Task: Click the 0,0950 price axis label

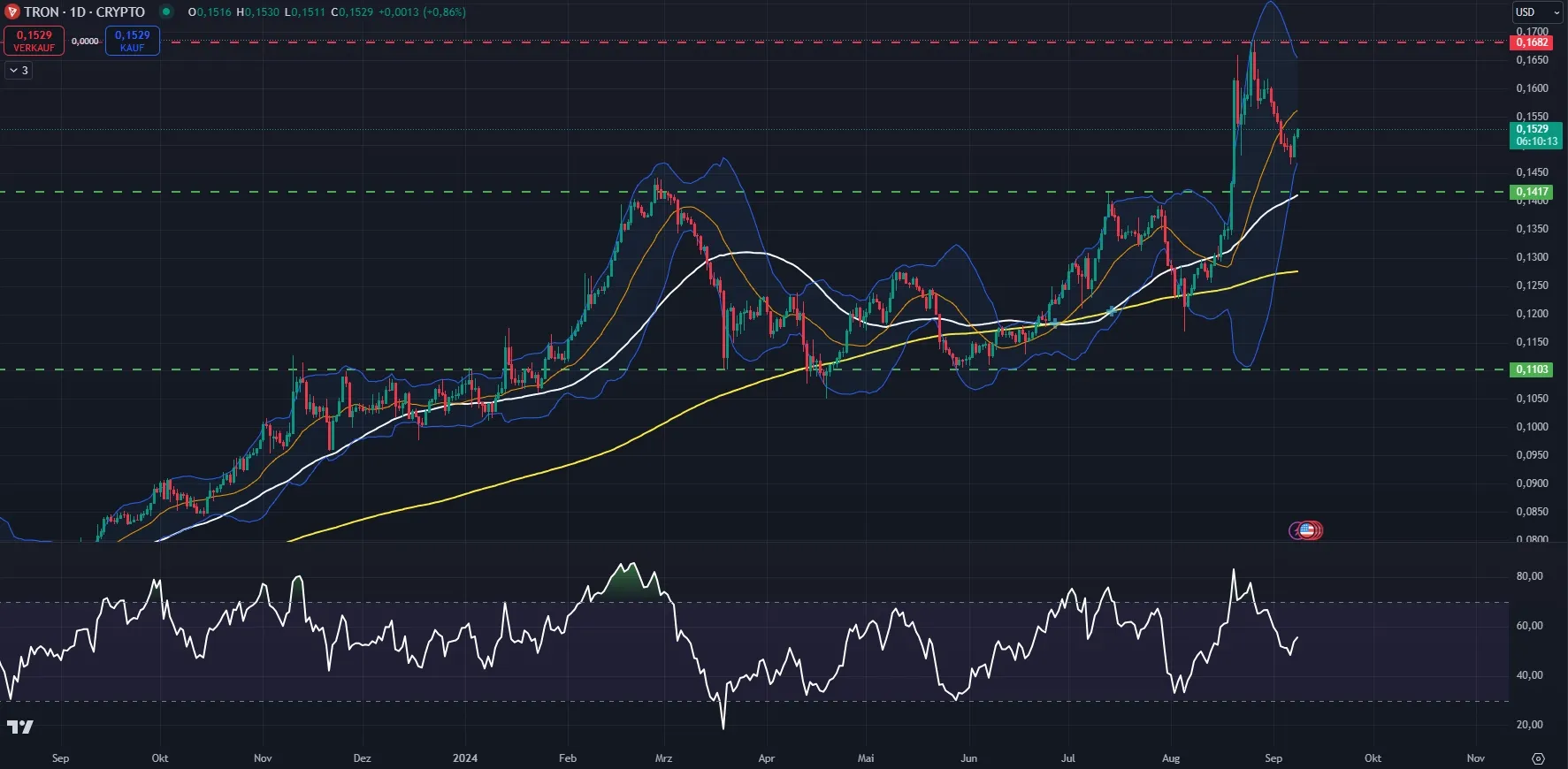Action: (1532, 455)
